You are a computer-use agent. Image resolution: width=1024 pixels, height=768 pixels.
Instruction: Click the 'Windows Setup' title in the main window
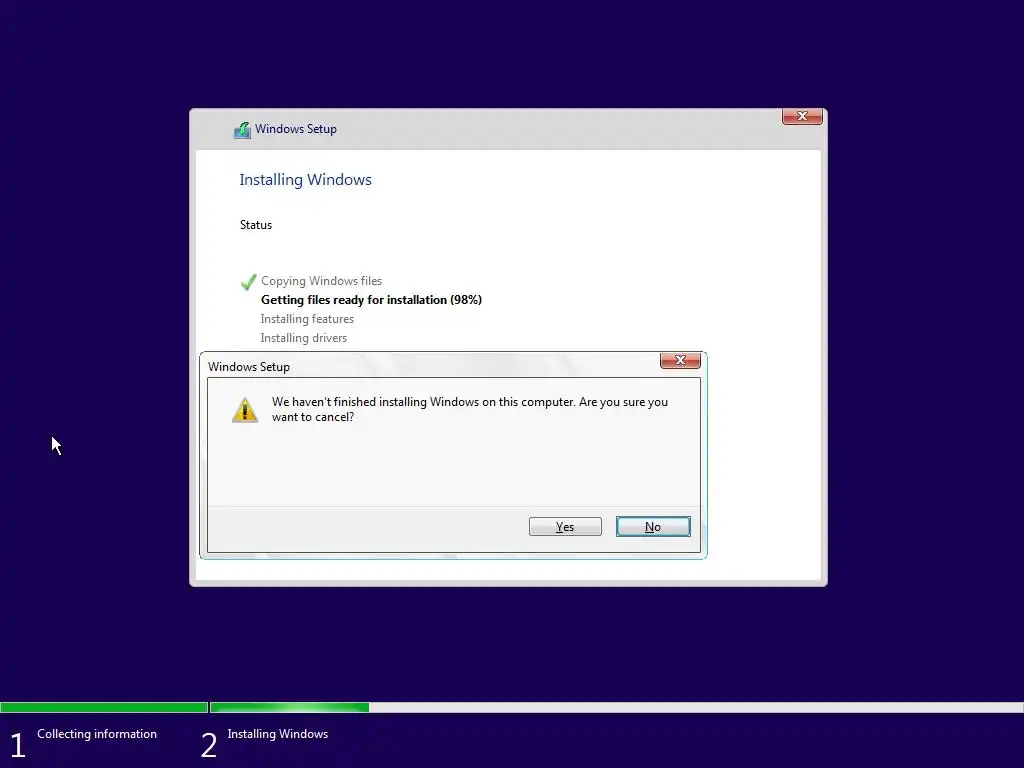pyautogui.click(x=296, y=129)
